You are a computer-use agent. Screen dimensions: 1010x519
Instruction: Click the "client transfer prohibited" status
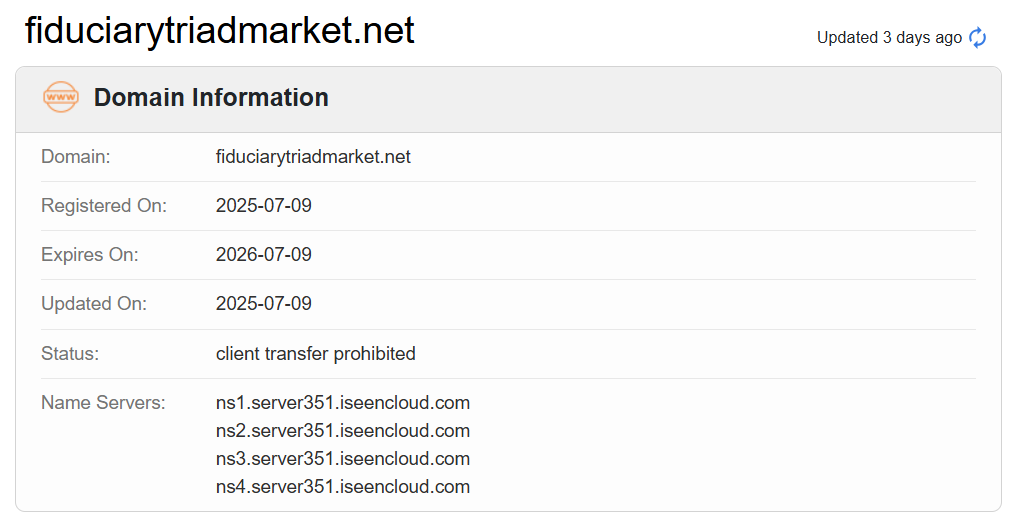pos(316,354)
